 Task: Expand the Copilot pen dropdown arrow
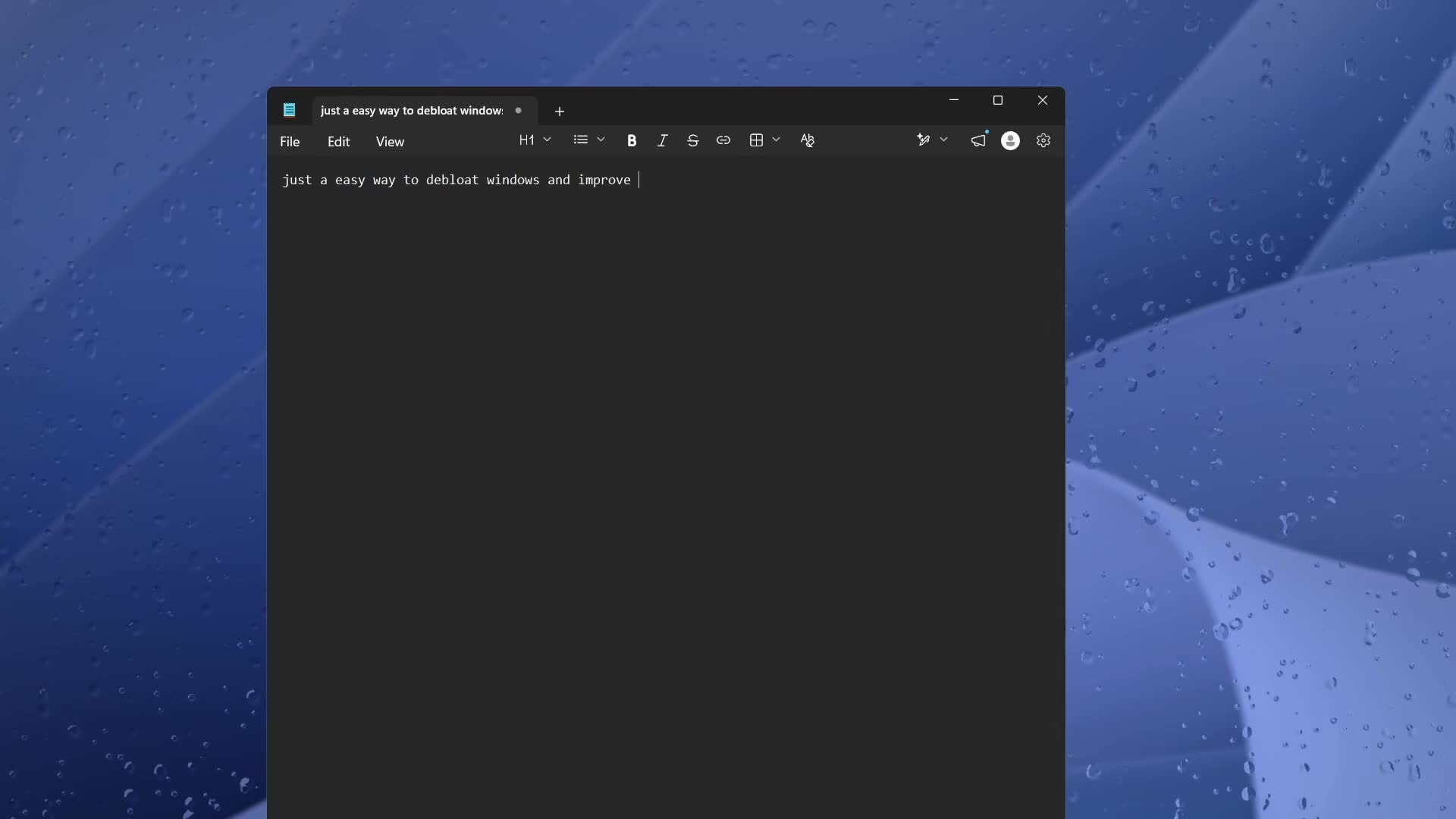(x=943, y=140)
